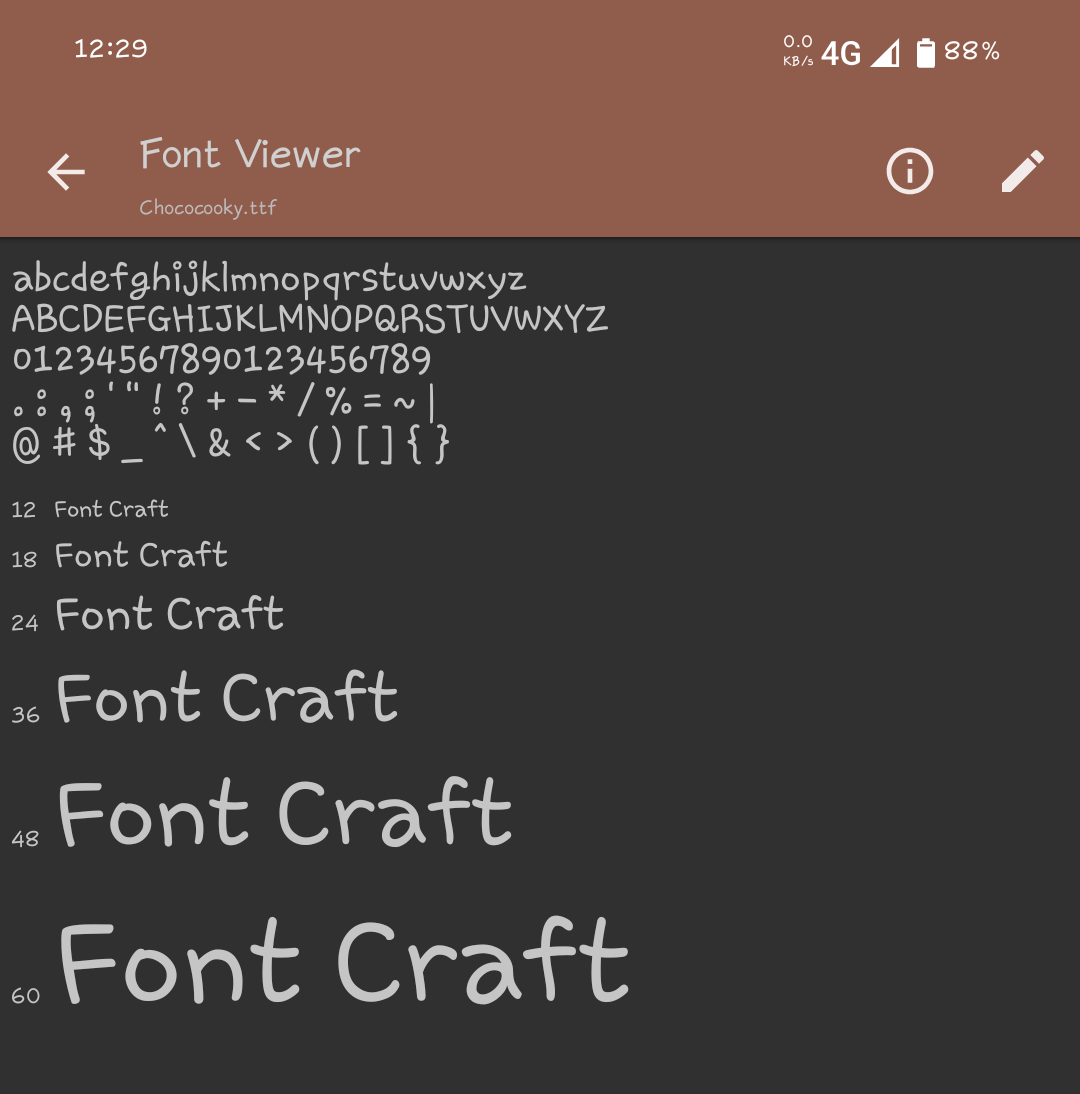
Task: Tap the size 60 Font Craft sample
Action: 344,961
